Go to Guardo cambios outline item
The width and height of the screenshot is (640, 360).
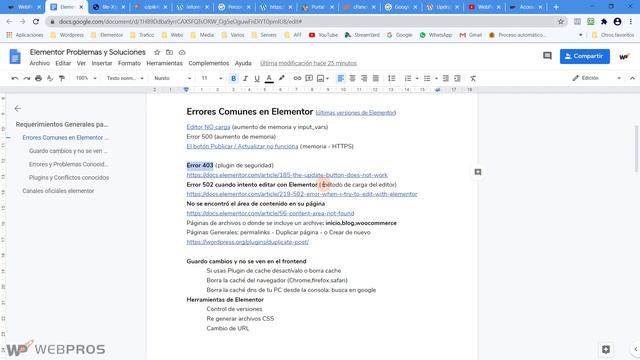click(68, 151)
